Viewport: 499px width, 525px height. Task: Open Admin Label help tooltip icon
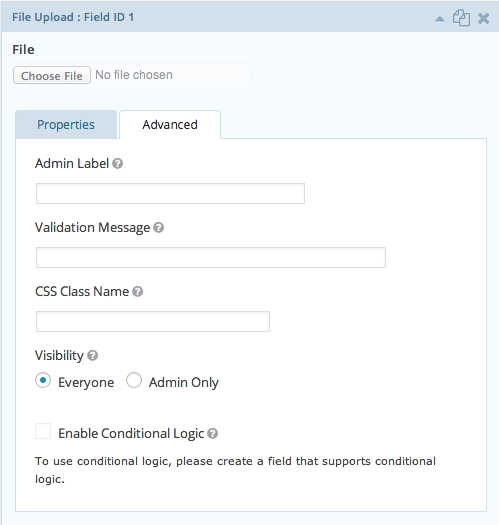pos(118,164)
